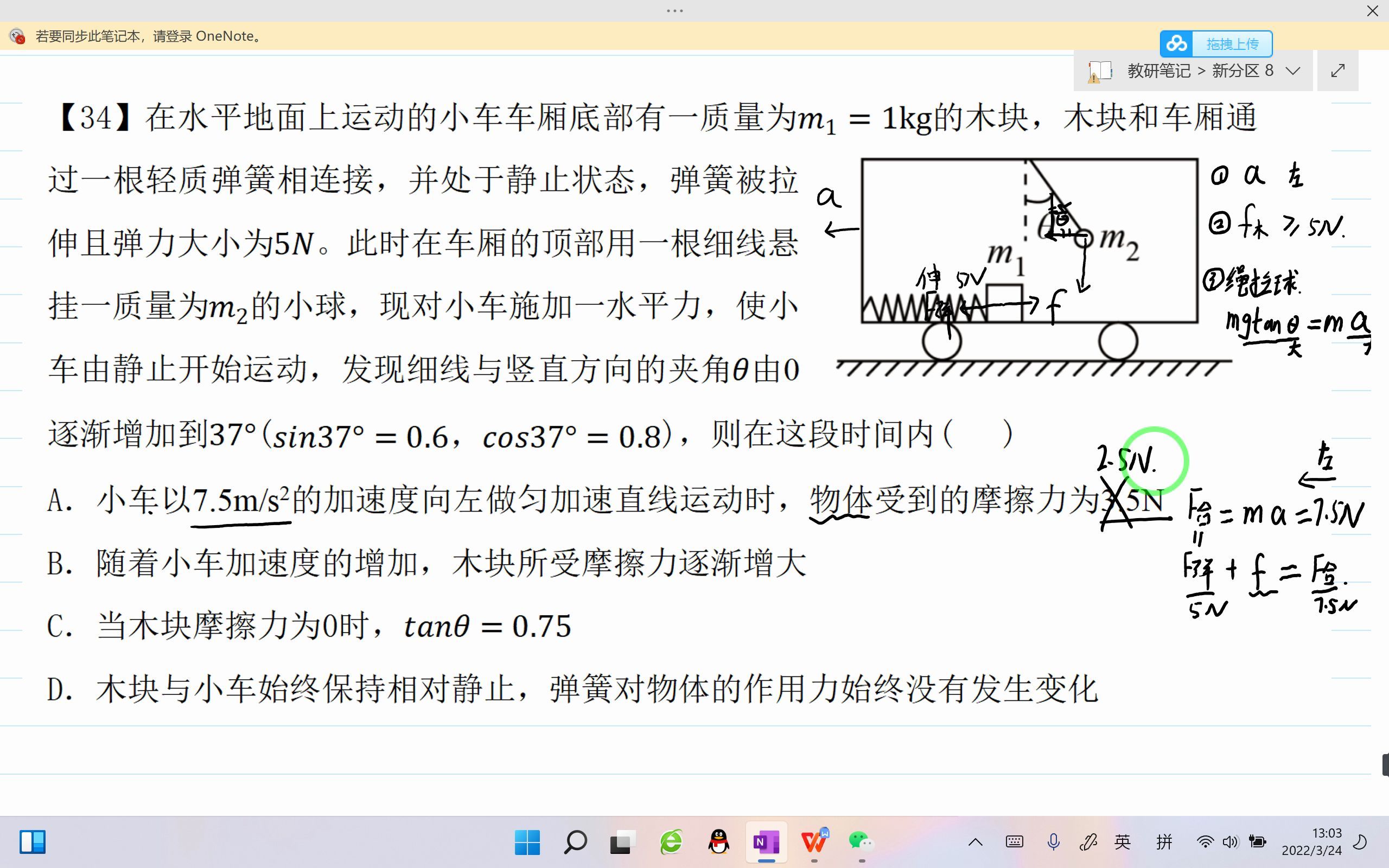
Task: Click the vertical scrollbar thumb
Action: (x=1385, y=765)
